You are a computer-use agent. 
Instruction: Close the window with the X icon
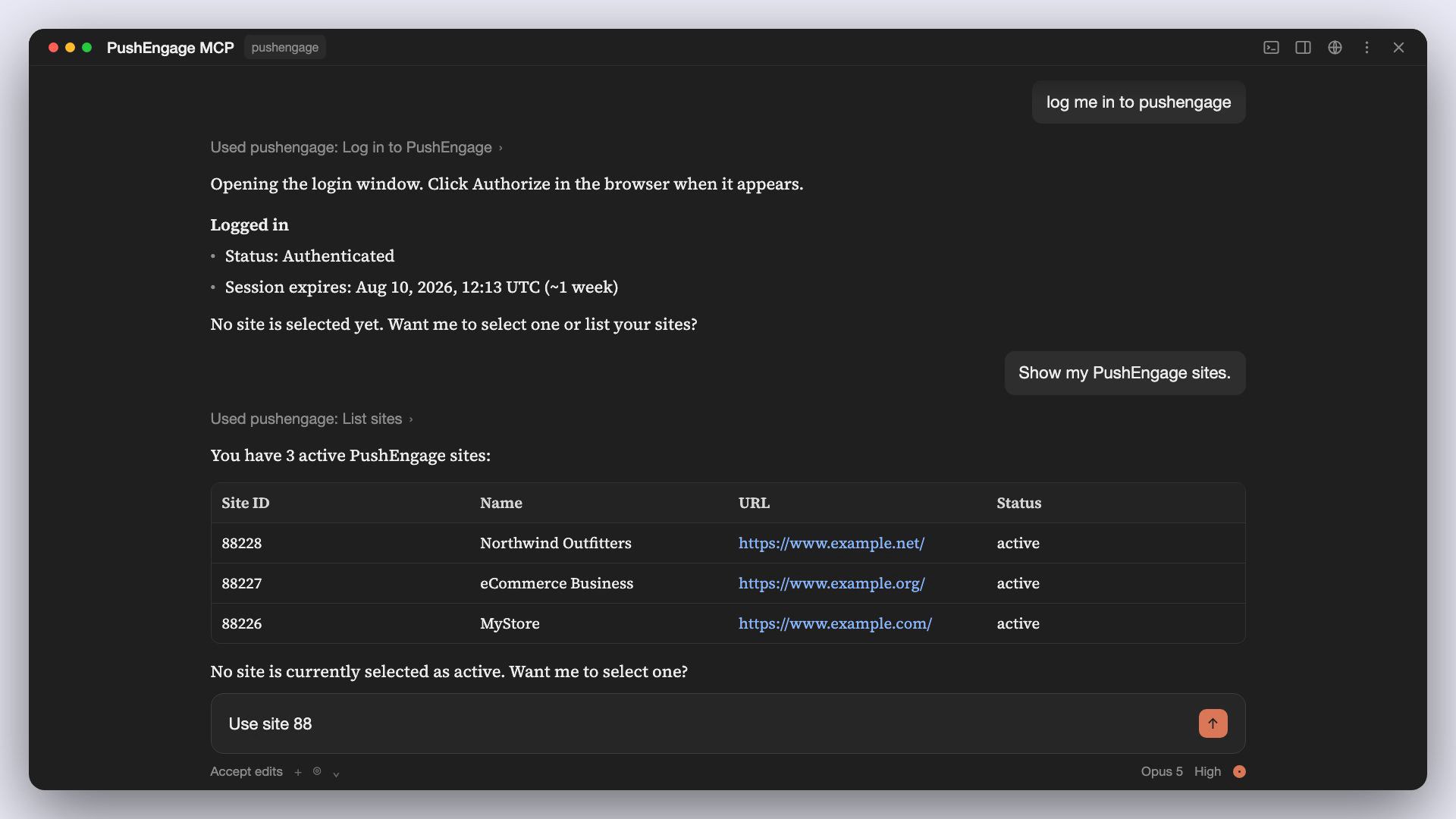pyautogui.click(x=1398, y=48)
